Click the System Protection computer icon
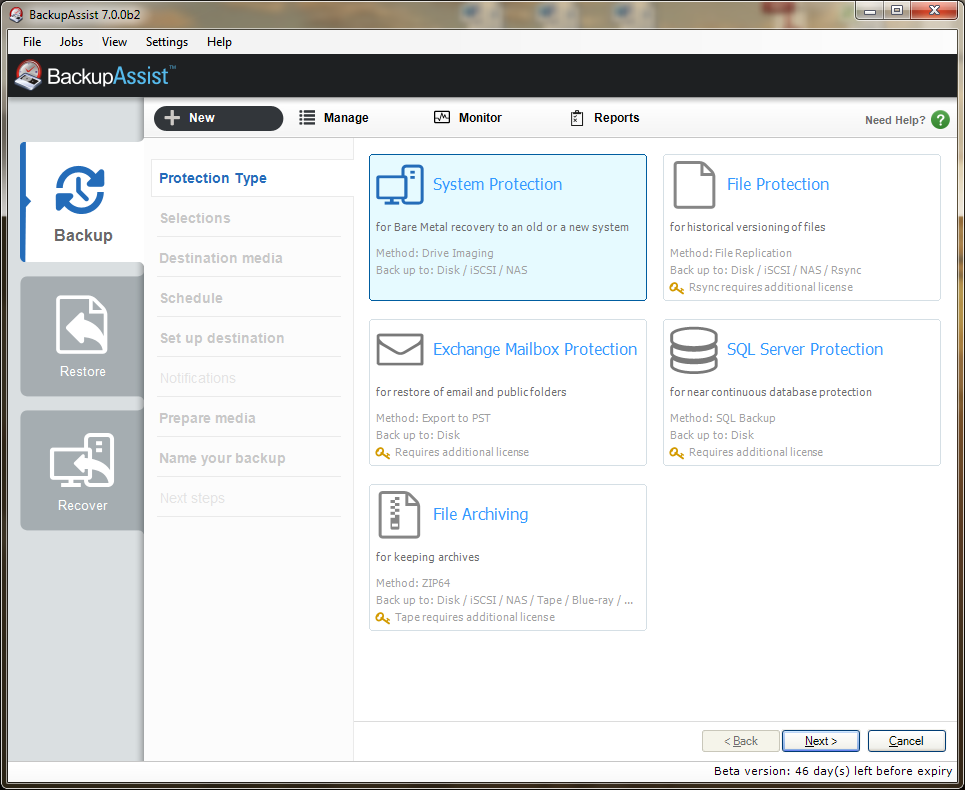The height and width of the screenshot is (790, 965). 400,185
